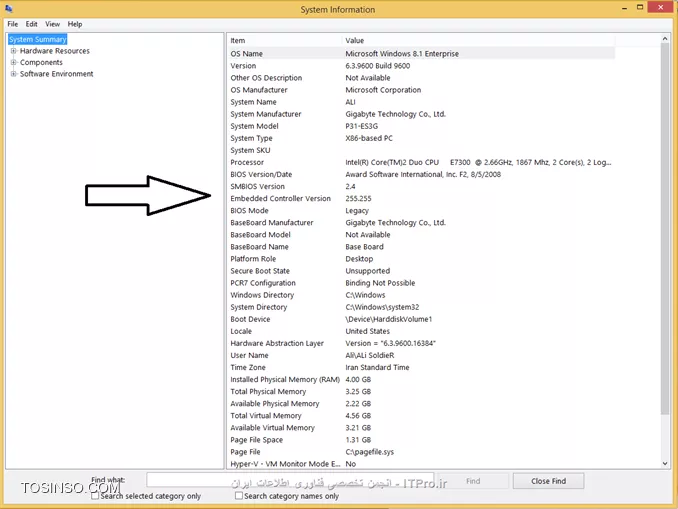Click the Item column header
678x509 pixels.
[x=285, y=40]
